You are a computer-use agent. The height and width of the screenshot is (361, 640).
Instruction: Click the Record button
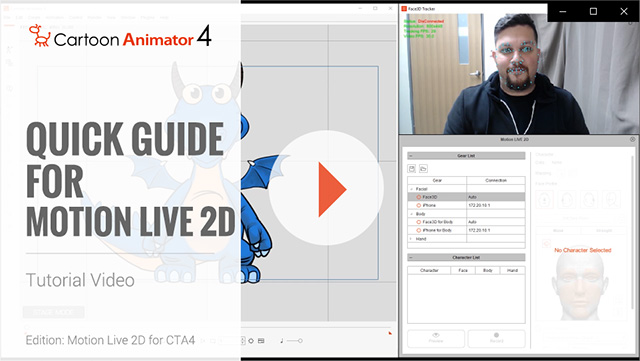pyautogui.click(x=496, y=338)
